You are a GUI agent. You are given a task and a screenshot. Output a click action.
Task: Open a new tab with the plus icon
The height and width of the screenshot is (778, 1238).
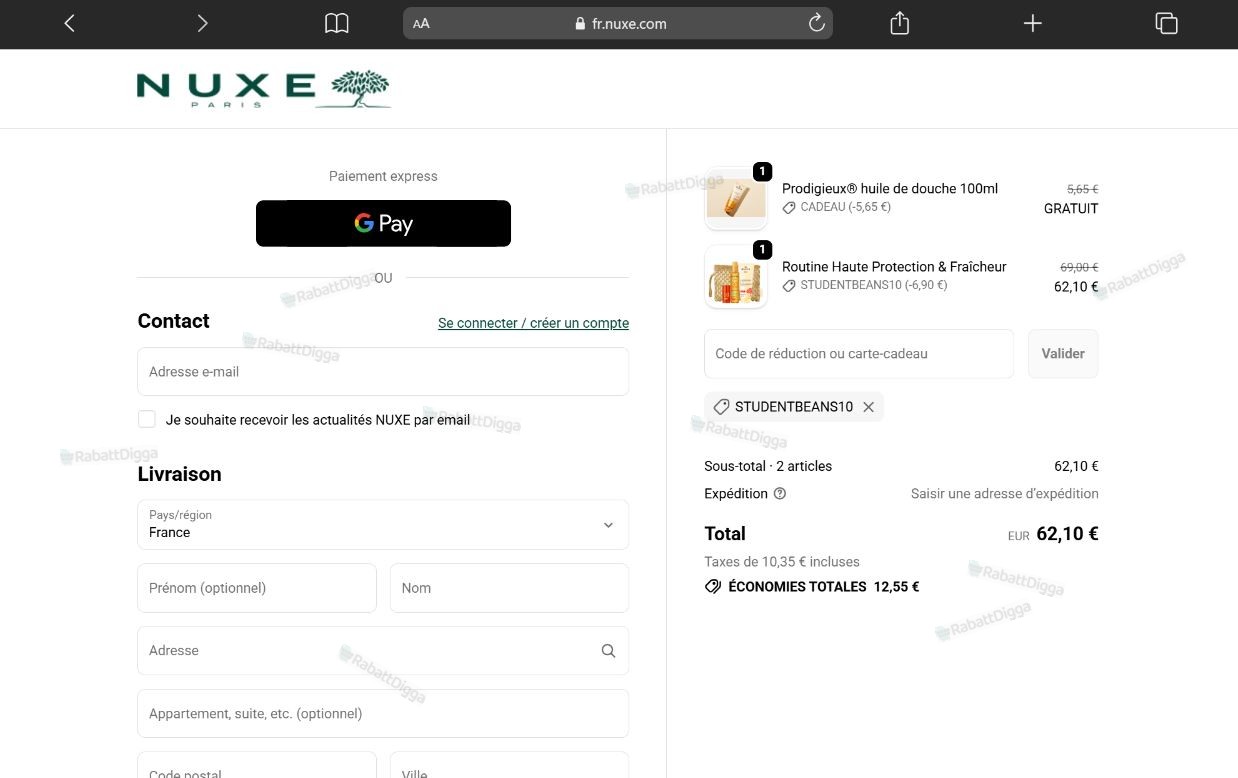[1033, 23]
